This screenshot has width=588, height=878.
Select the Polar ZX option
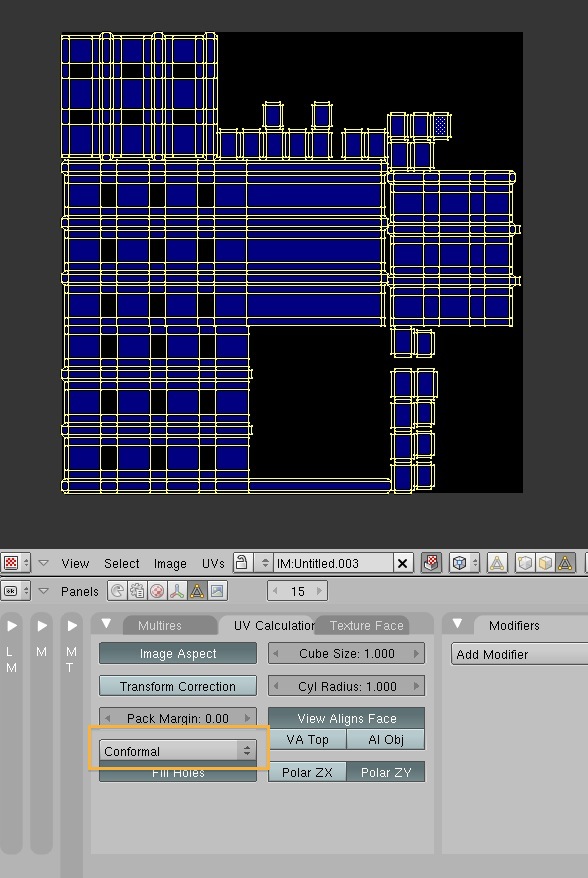[307, 772]
